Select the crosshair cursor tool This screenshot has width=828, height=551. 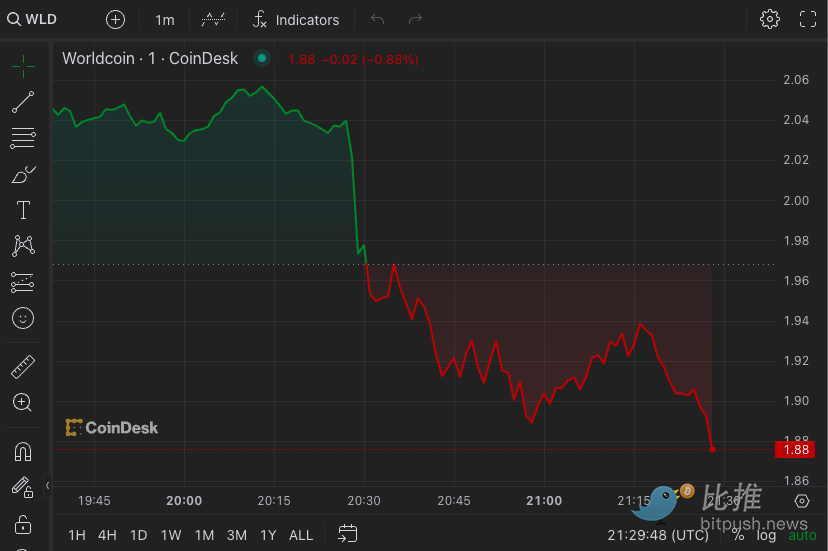click(x=23, y=67)
